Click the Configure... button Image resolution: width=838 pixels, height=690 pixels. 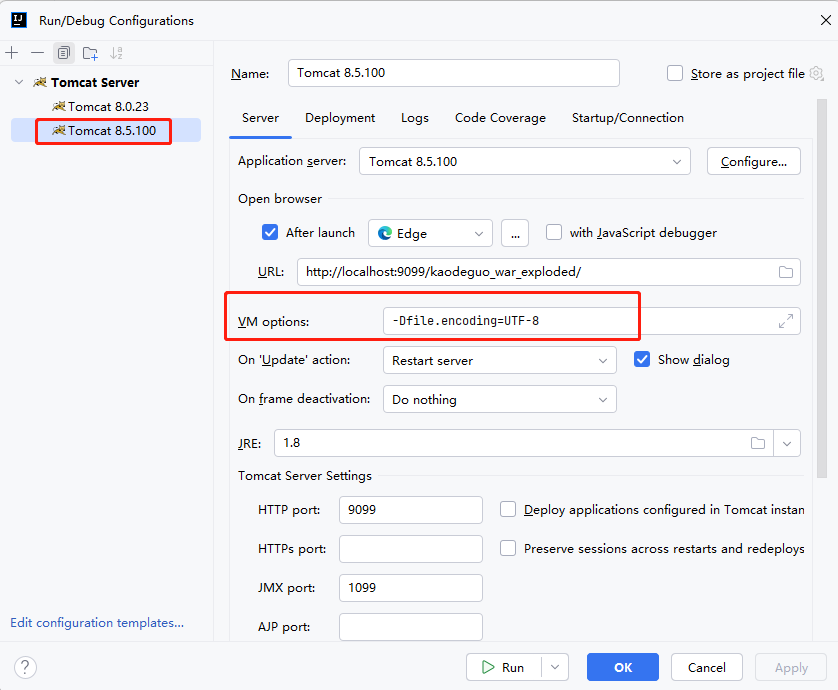753,161
